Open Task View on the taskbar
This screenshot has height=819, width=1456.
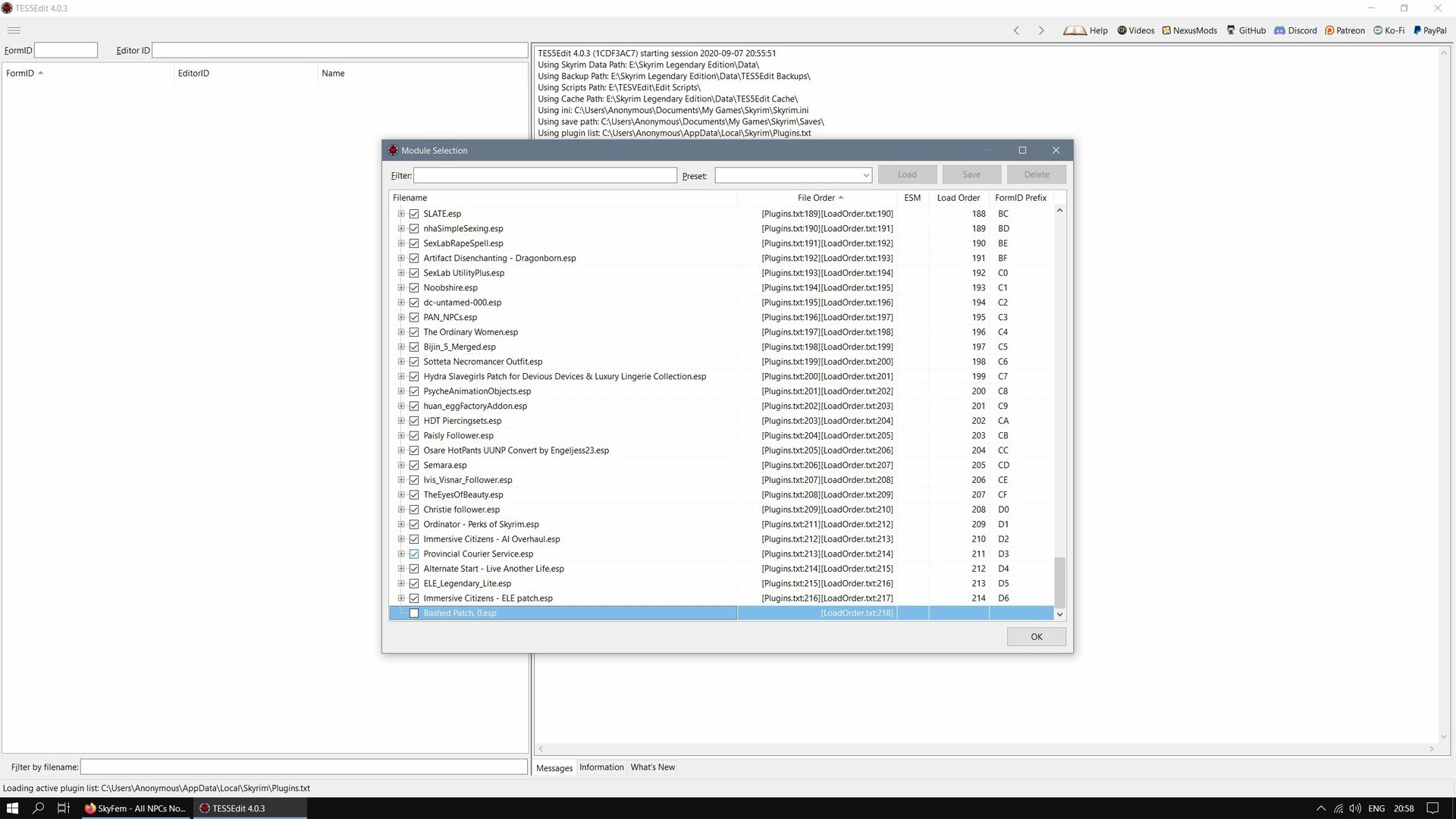(x=64, y=808)
